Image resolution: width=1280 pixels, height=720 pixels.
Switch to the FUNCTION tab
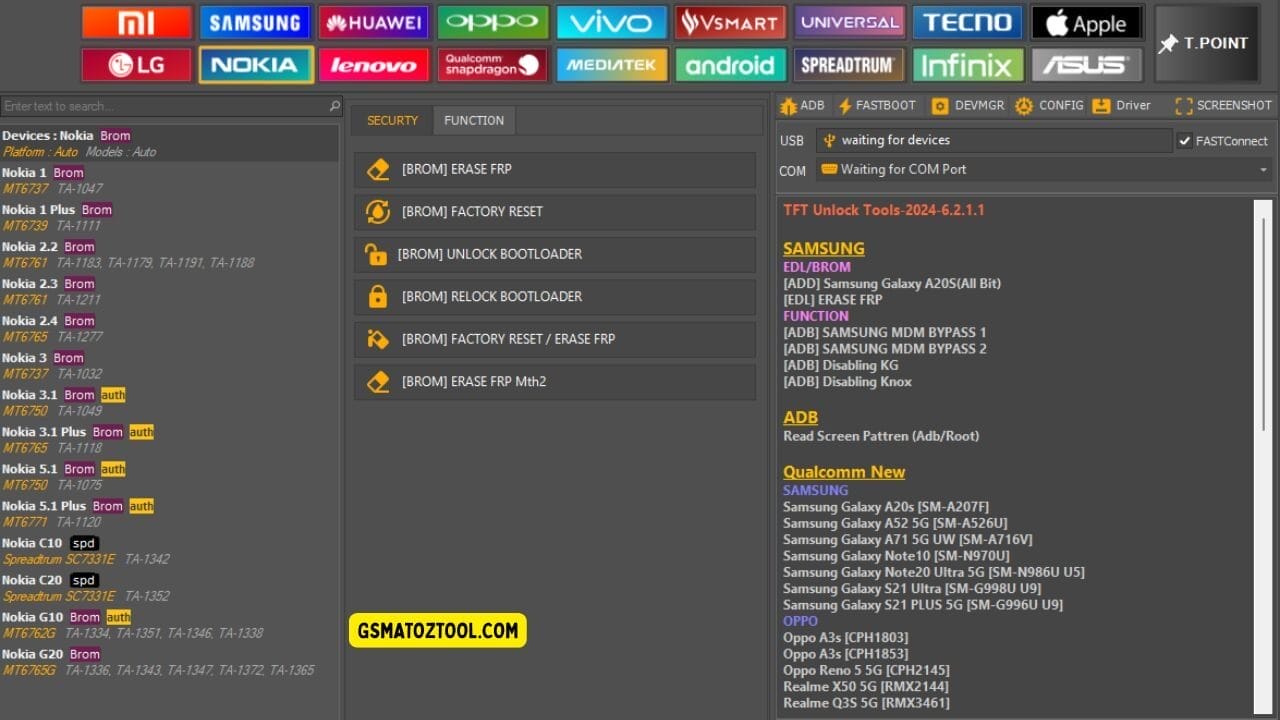474,120
